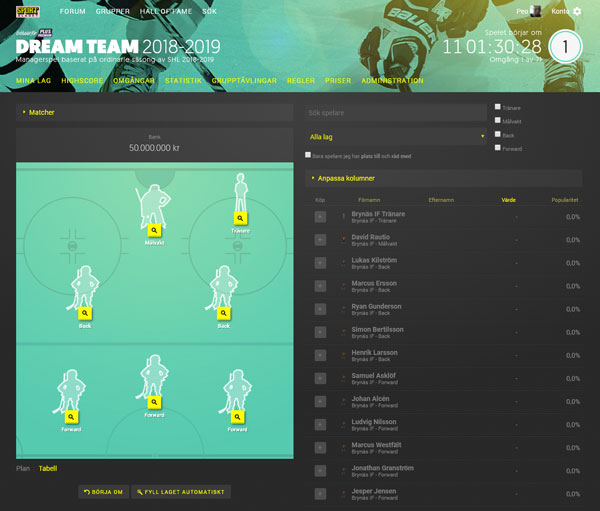Viewport: 600px width, 511px height.
Task: Search for a Tränare using magnifier icon
Action: click(240, 218)
